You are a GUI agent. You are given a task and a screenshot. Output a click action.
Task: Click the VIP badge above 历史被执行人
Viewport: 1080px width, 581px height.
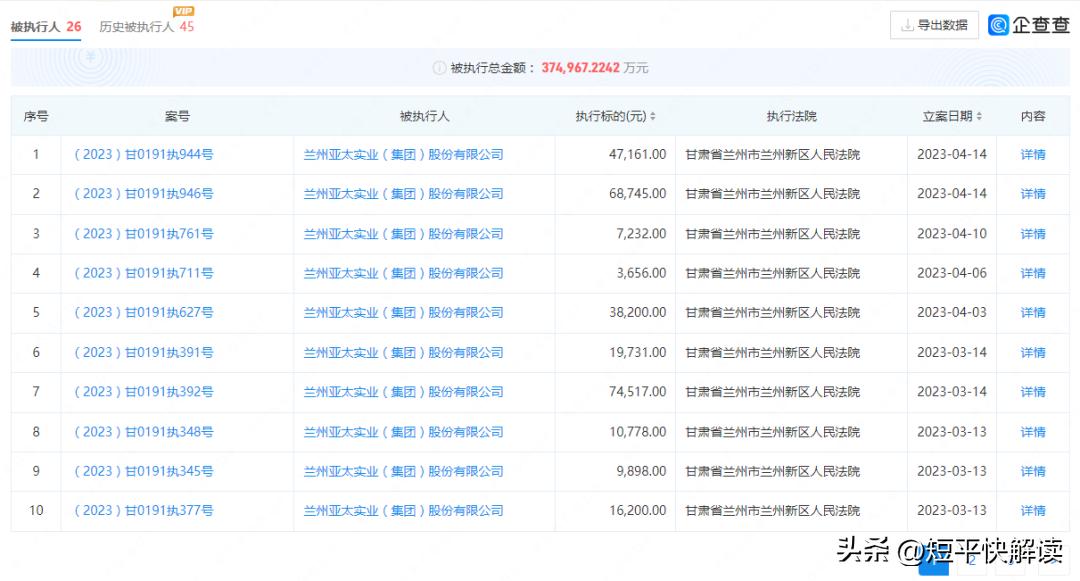click(181, 10)
